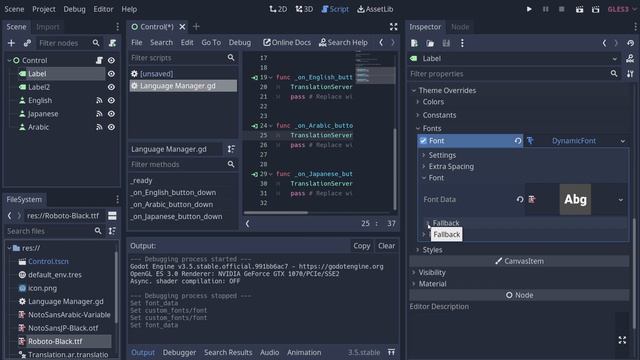Switch to the Import tab
Viewport: 640px width, 360px height.
coord(48,27)
